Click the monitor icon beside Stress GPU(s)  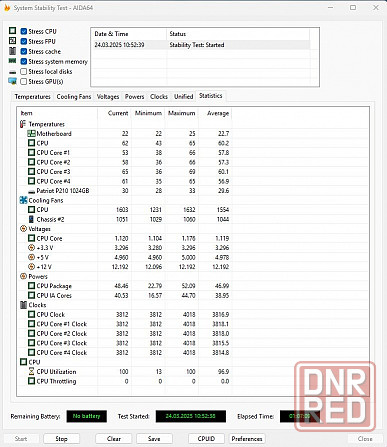click(12, 81)
